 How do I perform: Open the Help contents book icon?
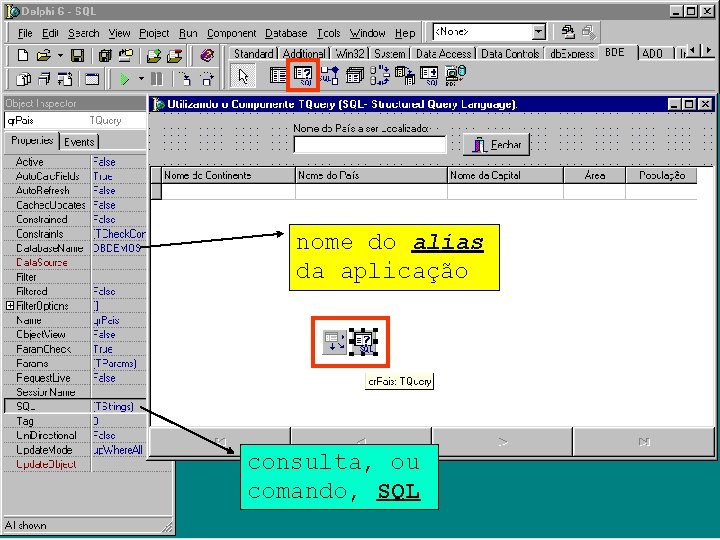point(207,56)
